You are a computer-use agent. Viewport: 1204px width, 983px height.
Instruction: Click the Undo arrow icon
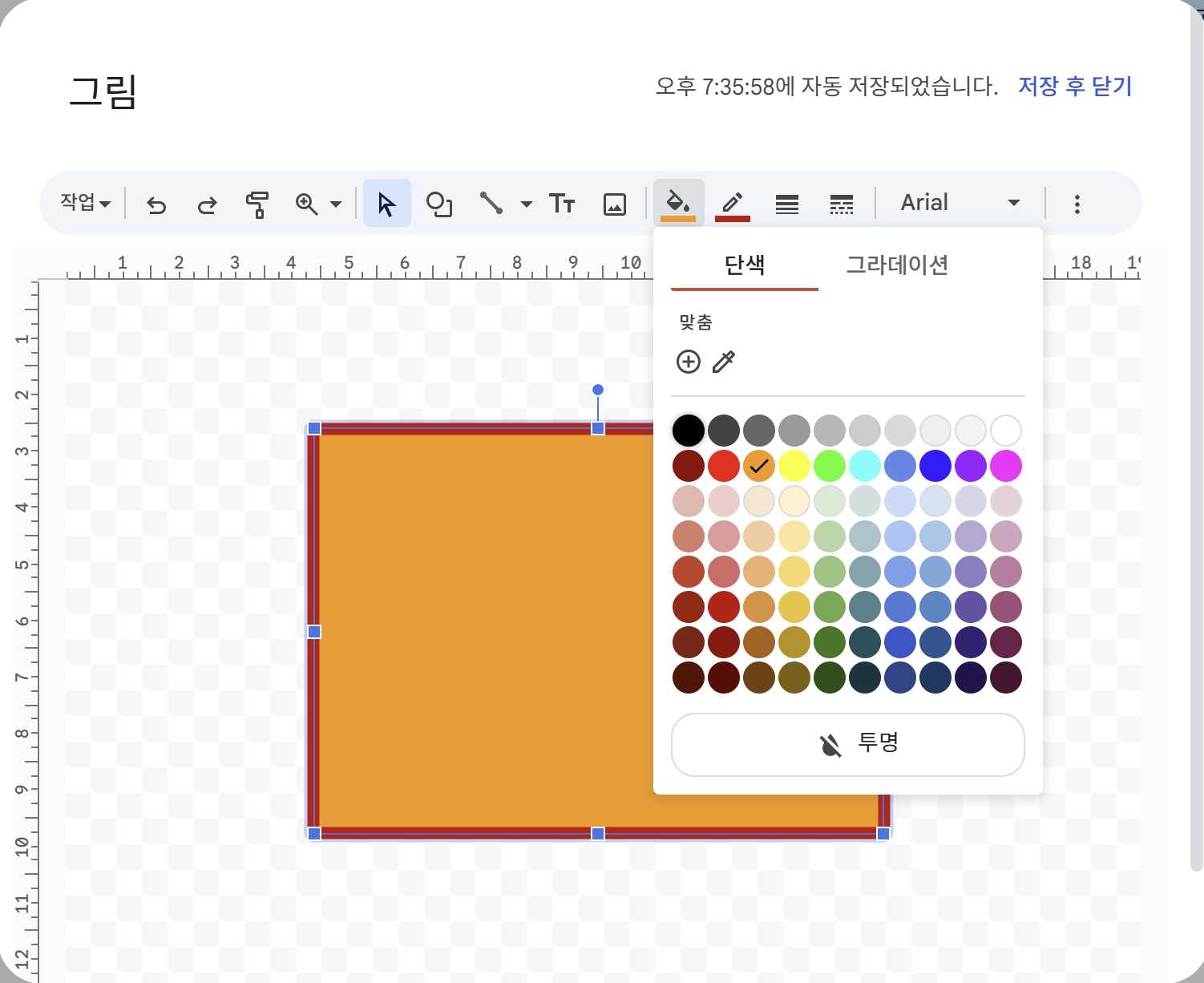coord(156,205)
